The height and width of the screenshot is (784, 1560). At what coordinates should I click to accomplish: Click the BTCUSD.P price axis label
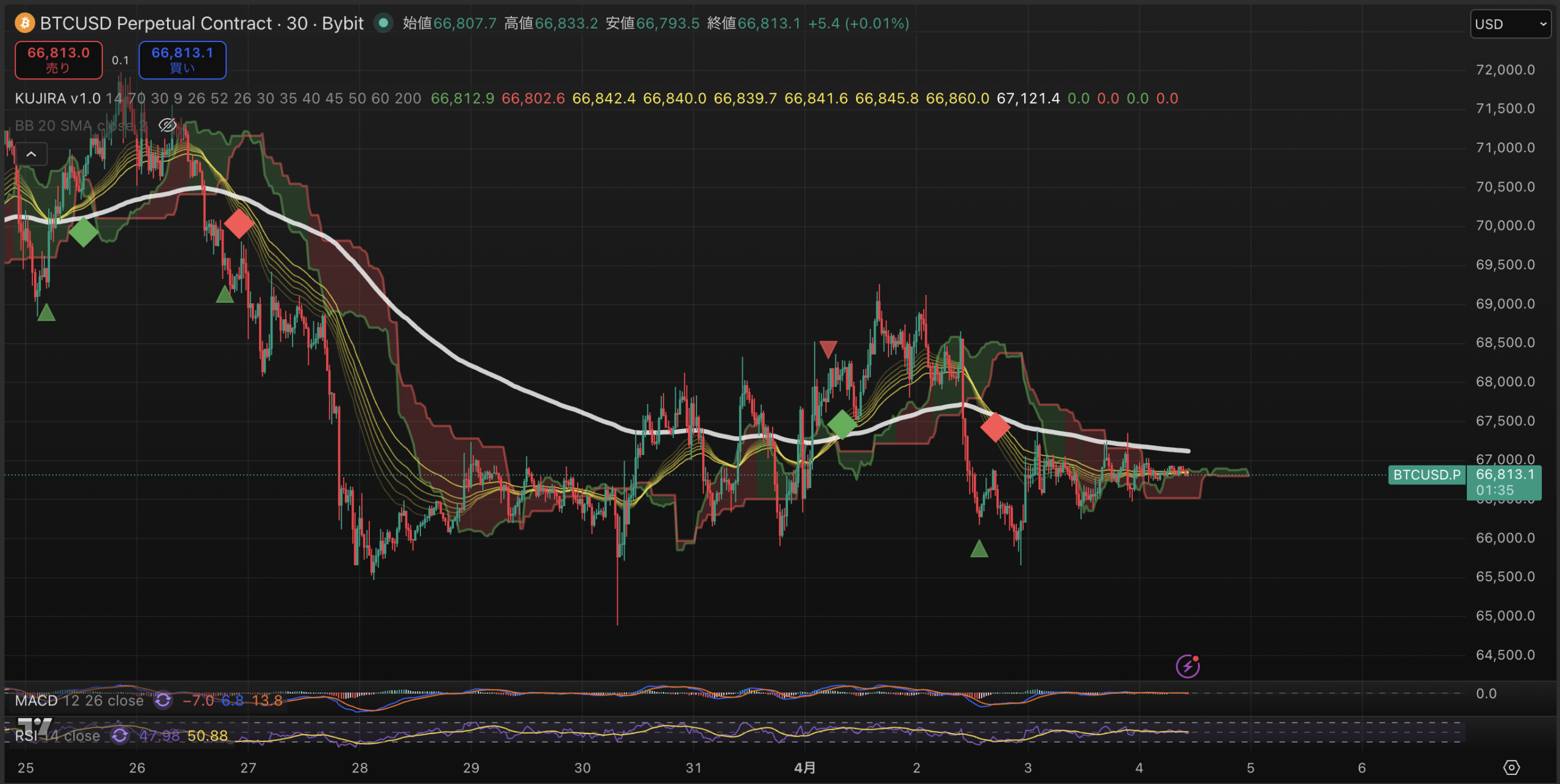(x=1427, y=475)
